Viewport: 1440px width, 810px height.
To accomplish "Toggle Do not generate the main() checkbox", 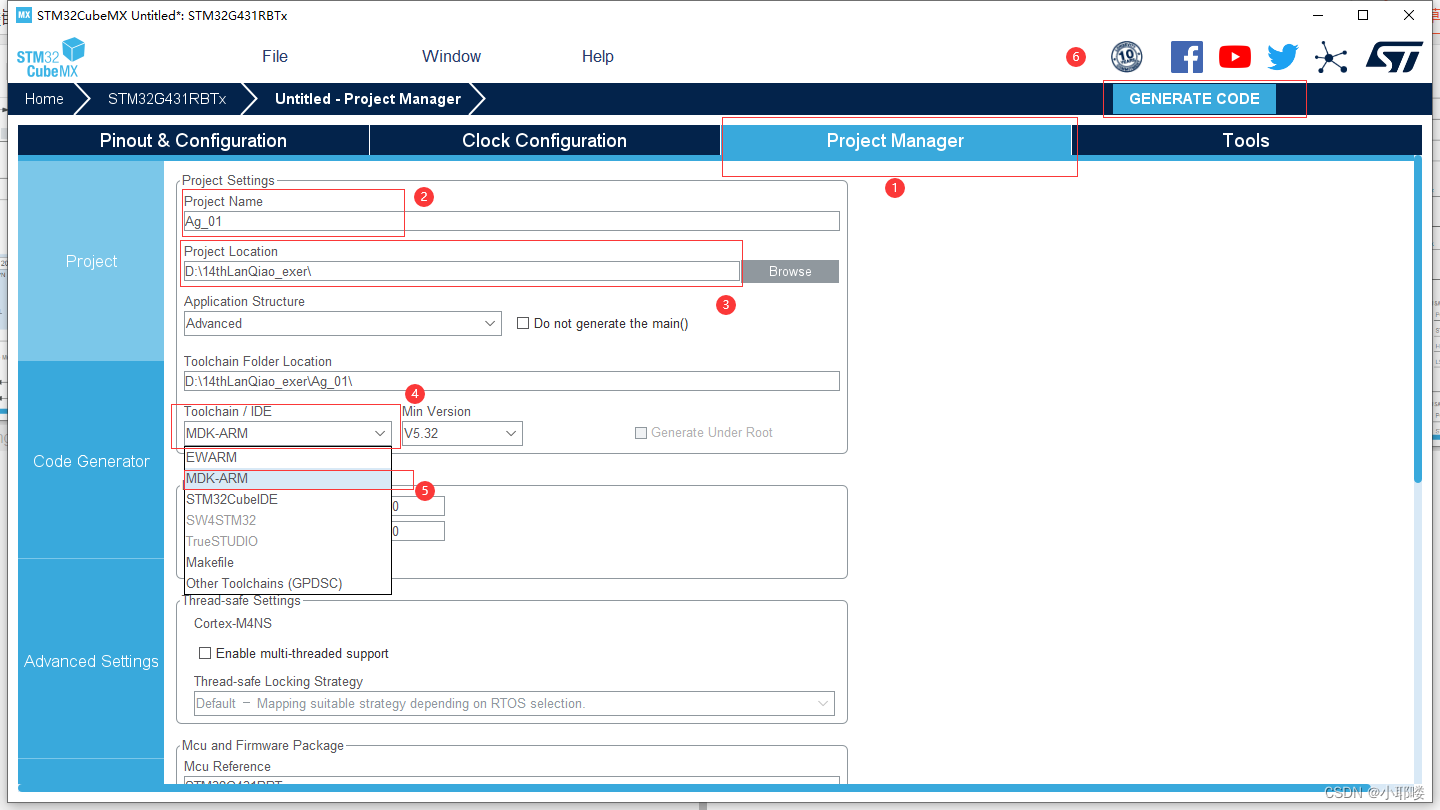I will 523,324.
